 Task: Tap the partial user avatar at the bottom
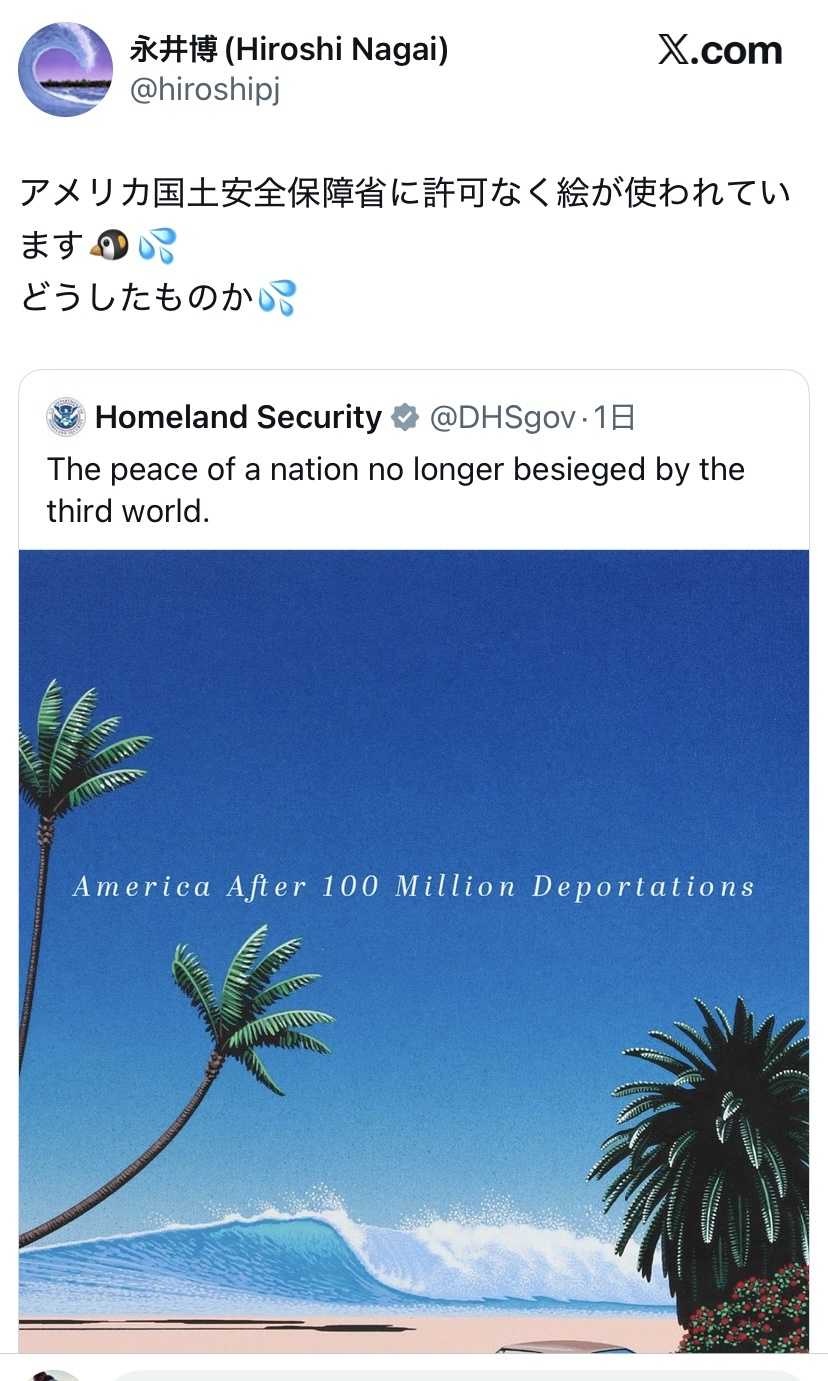(55, 1375)
